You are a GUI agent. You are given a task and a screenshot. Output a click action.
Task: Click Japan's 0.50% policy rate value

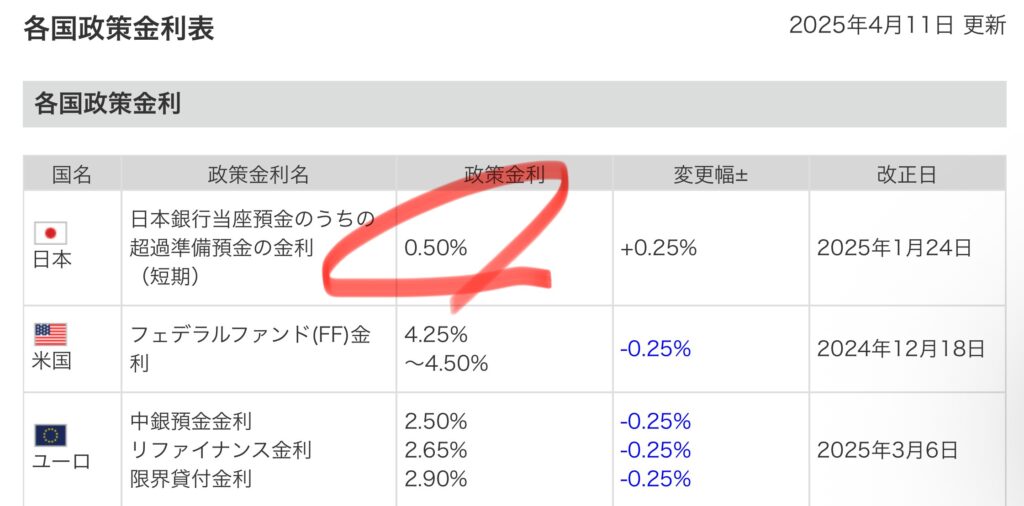(x=435, y=248)
